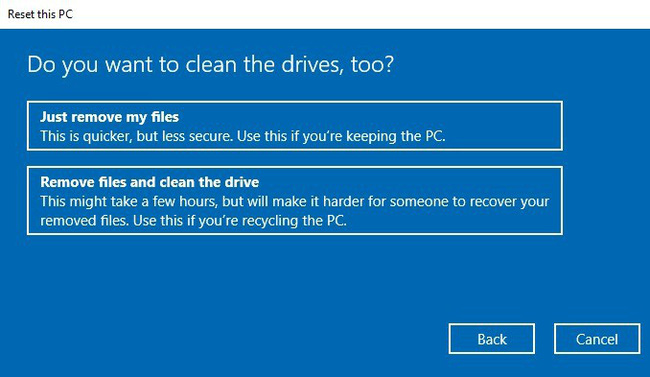650x377 pixels.
Task: Click 'This might take a few hours' description
Action: [x=129, y=202]
